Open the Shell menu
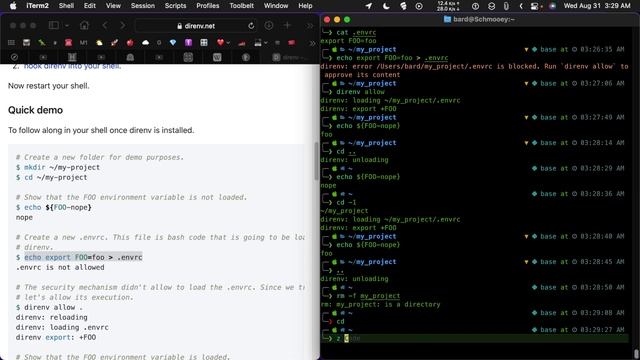This screenshot has height=360, width=640. click(x=66, y=6)
